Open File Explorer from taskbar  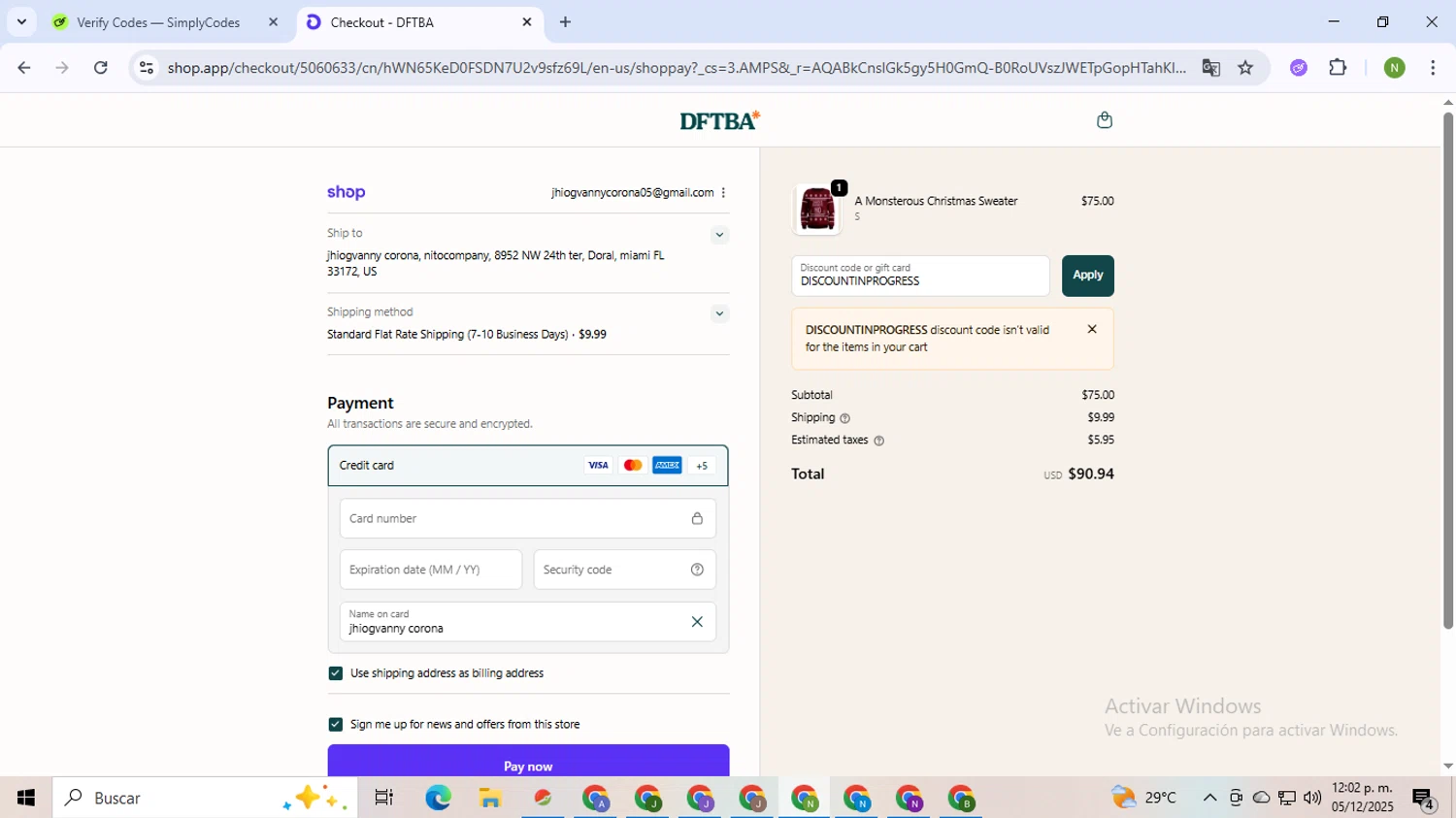click(x=490, y=798)
